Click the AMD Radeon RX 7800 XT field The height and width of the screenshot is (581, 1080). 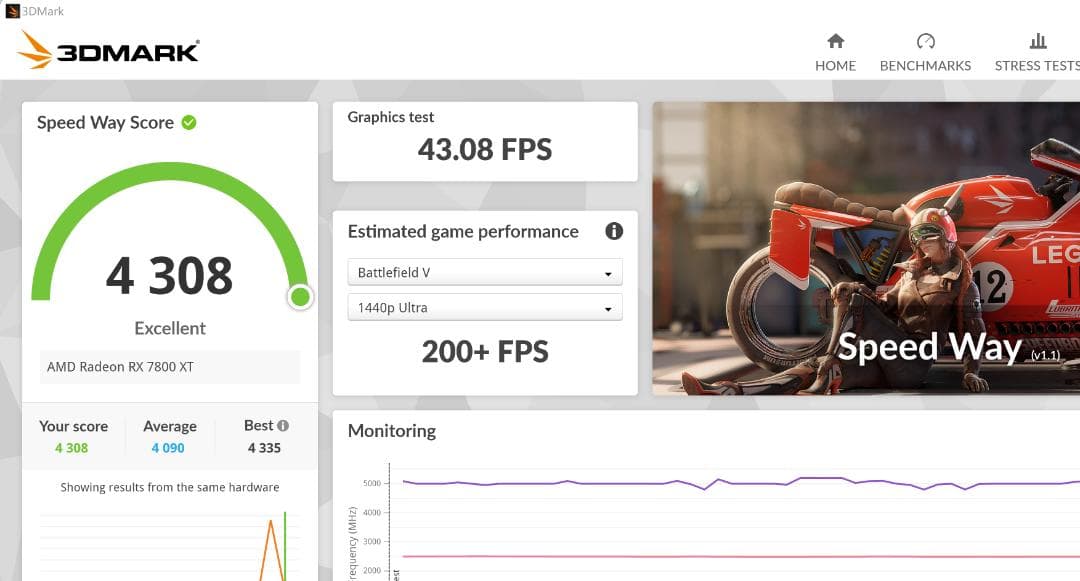[170, 367]
